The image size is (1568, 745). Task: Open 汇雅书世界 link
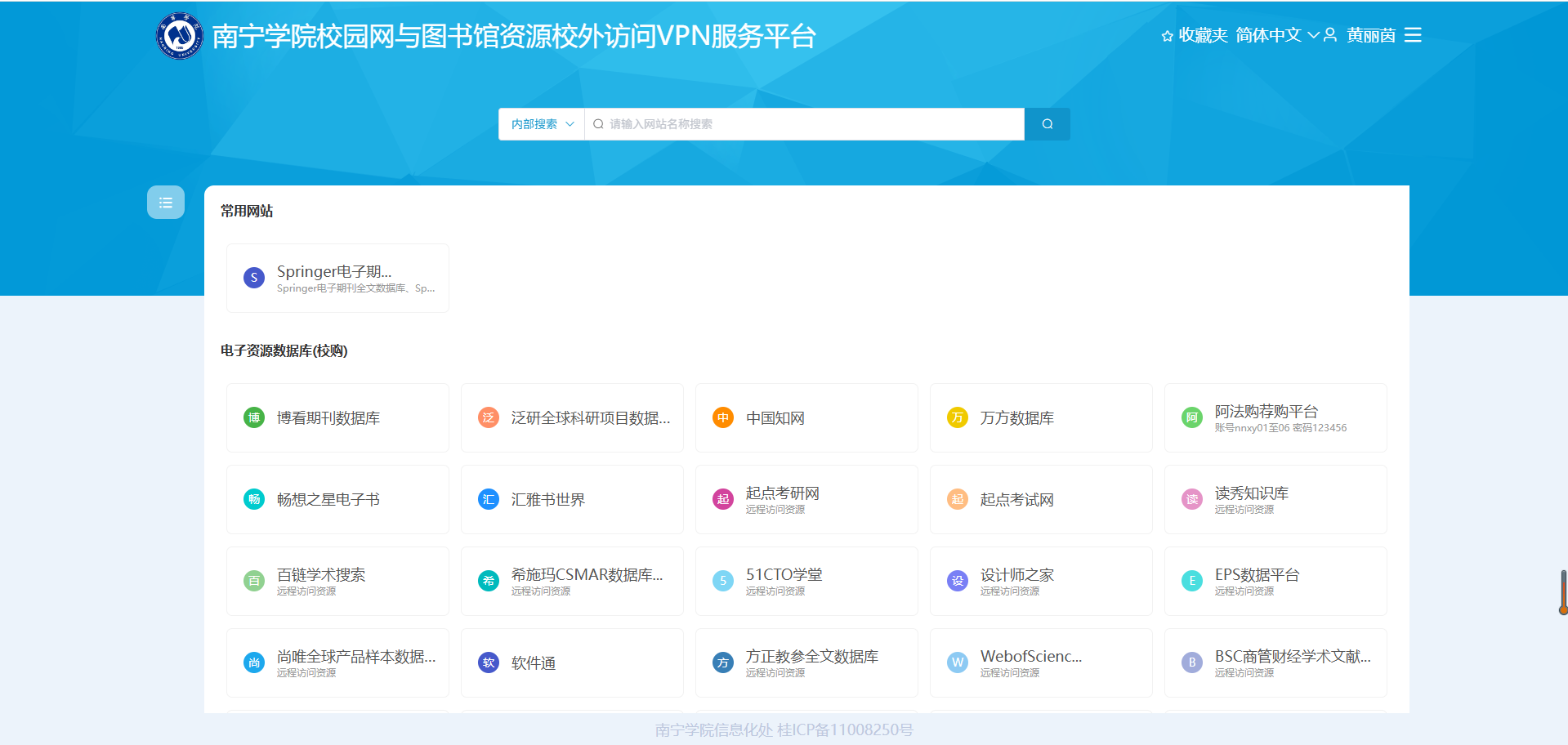click(548, 499)
